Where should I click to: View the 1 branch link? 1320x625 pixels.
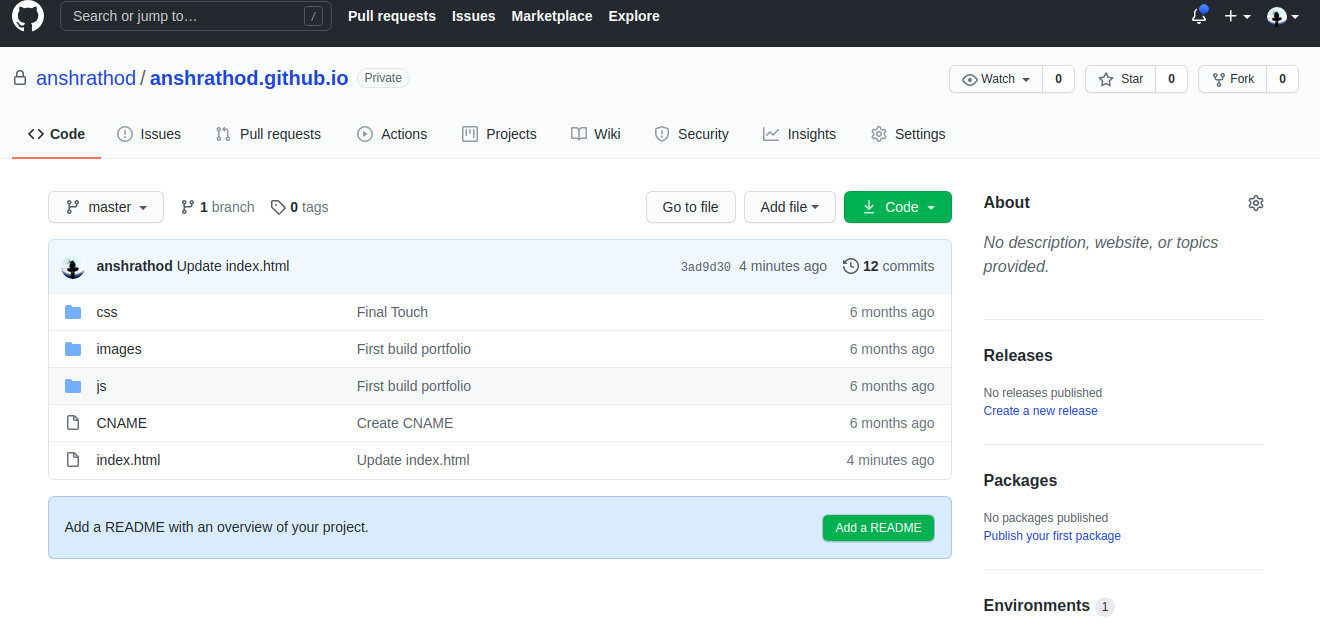pyautogui.click(x=217, y=207)
